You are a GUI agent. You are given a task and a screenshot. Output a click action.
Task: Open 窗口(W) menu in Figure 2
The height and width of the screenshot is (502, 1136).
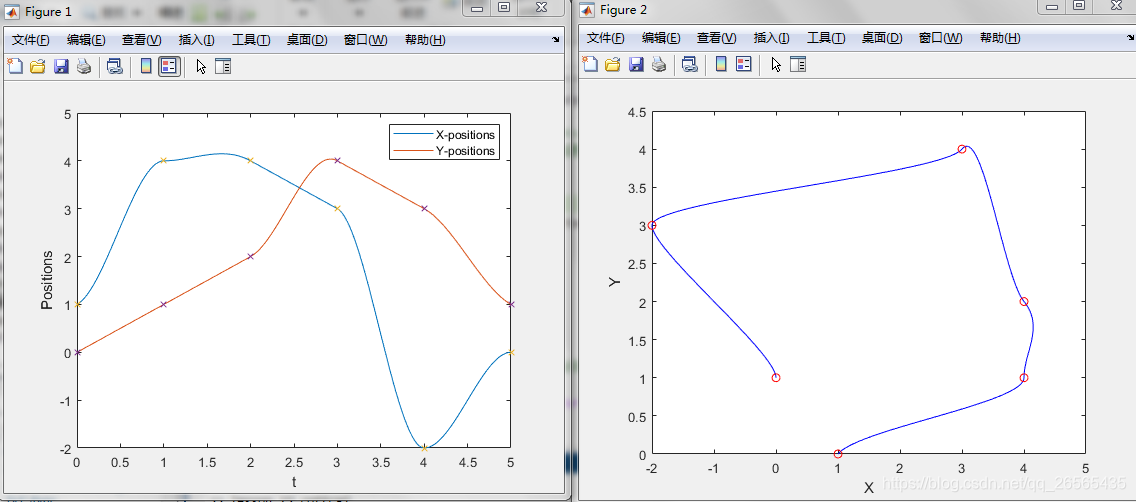pyautogui.click(x=940, y=38)
